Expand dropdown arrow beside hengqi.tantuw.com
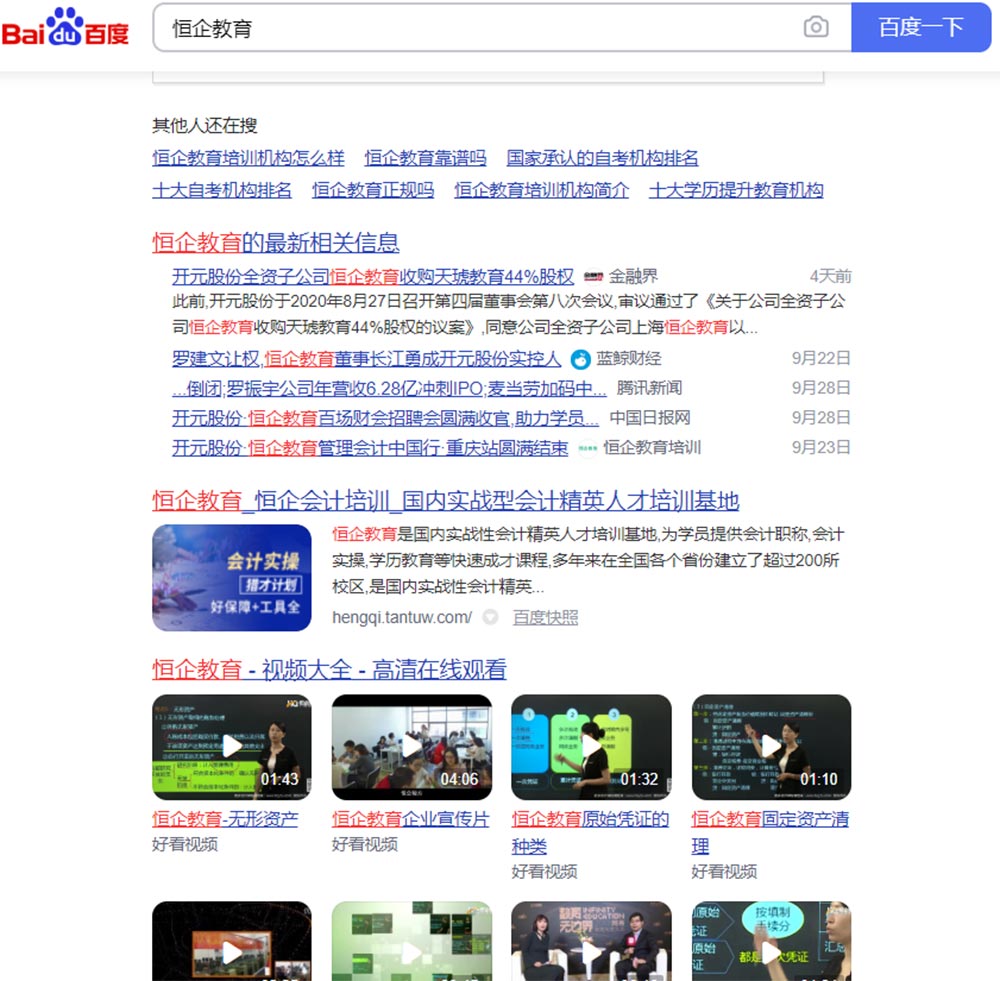The width and height of the screenshot is (1000, 981). (490, 618)
